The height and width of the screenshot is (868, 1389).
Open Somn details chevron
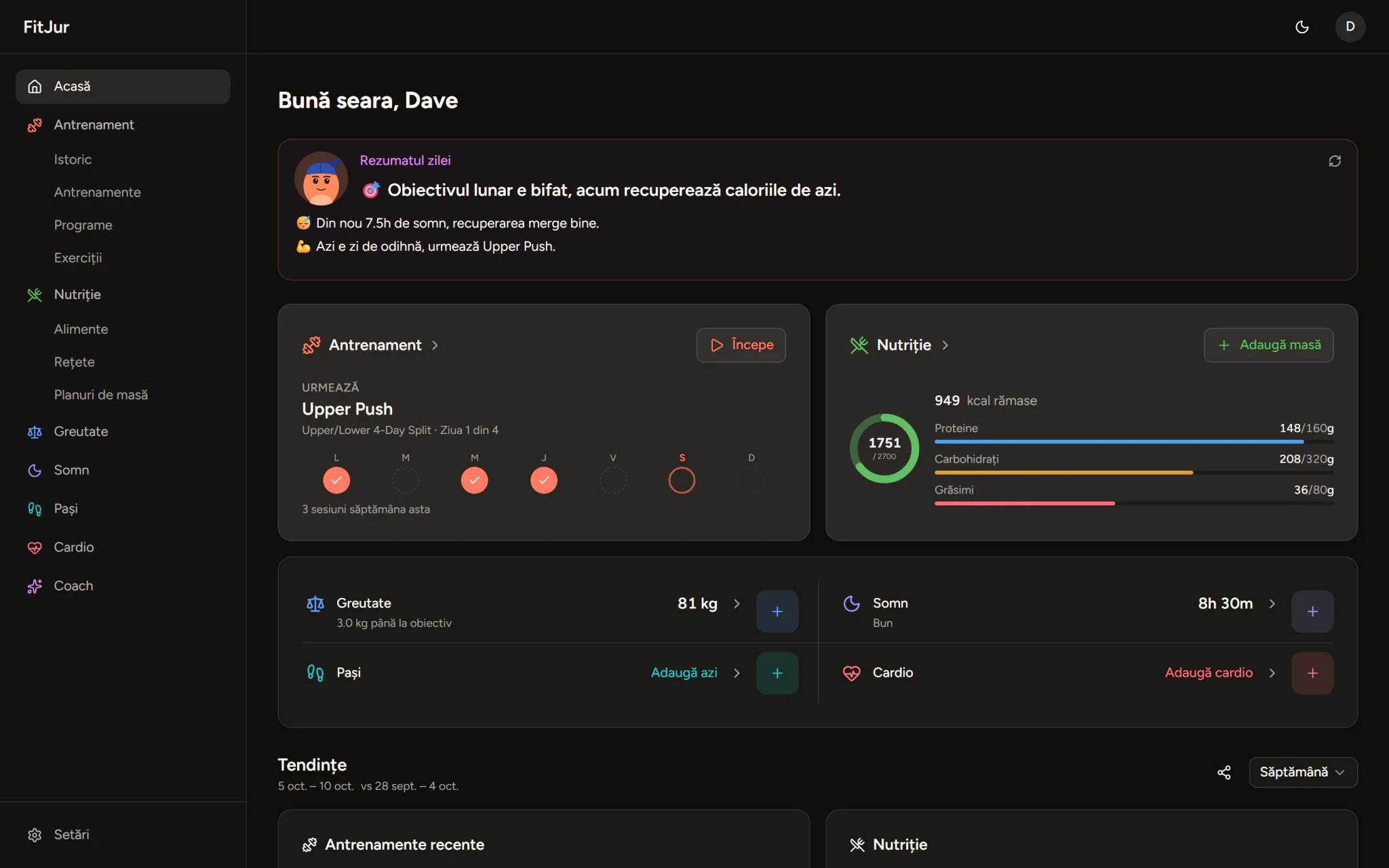[1272, 604]
